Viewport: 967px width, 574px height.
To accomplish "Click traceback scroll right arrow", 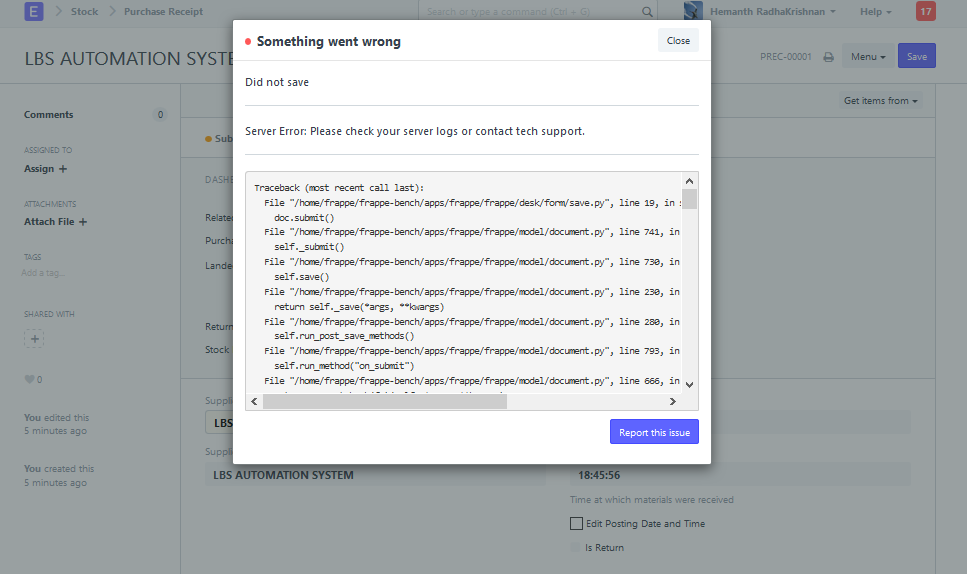I will coord(673,401).
